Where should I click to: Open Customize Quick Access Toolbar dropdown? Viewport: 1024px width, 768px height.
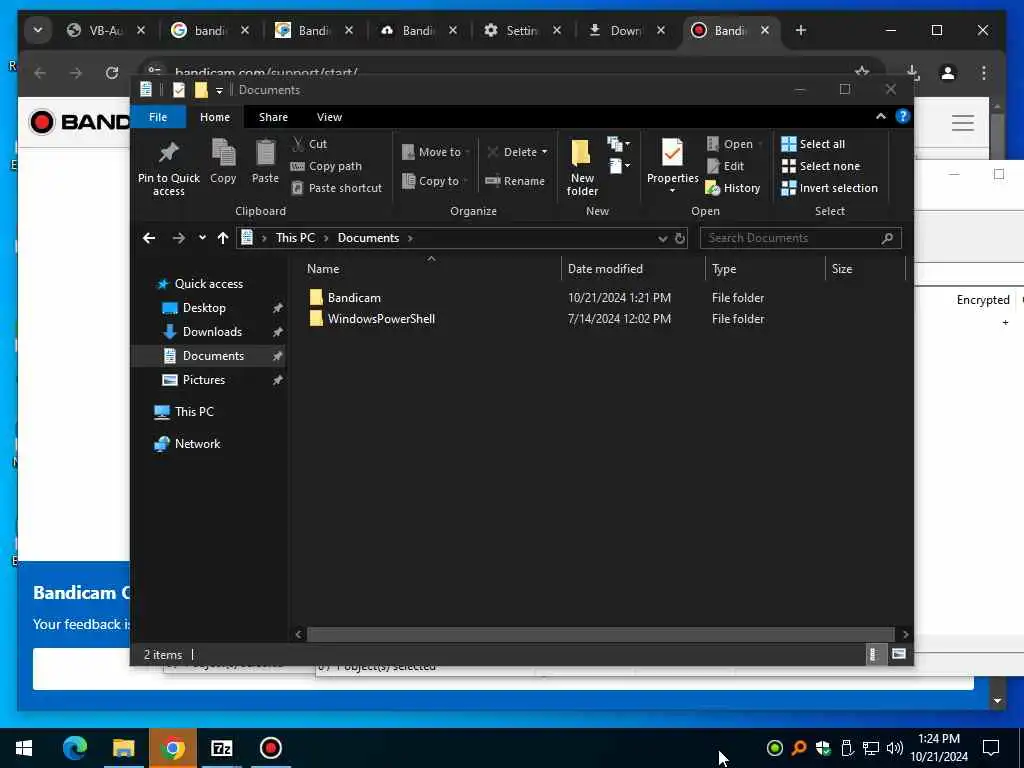pos(219,91)
